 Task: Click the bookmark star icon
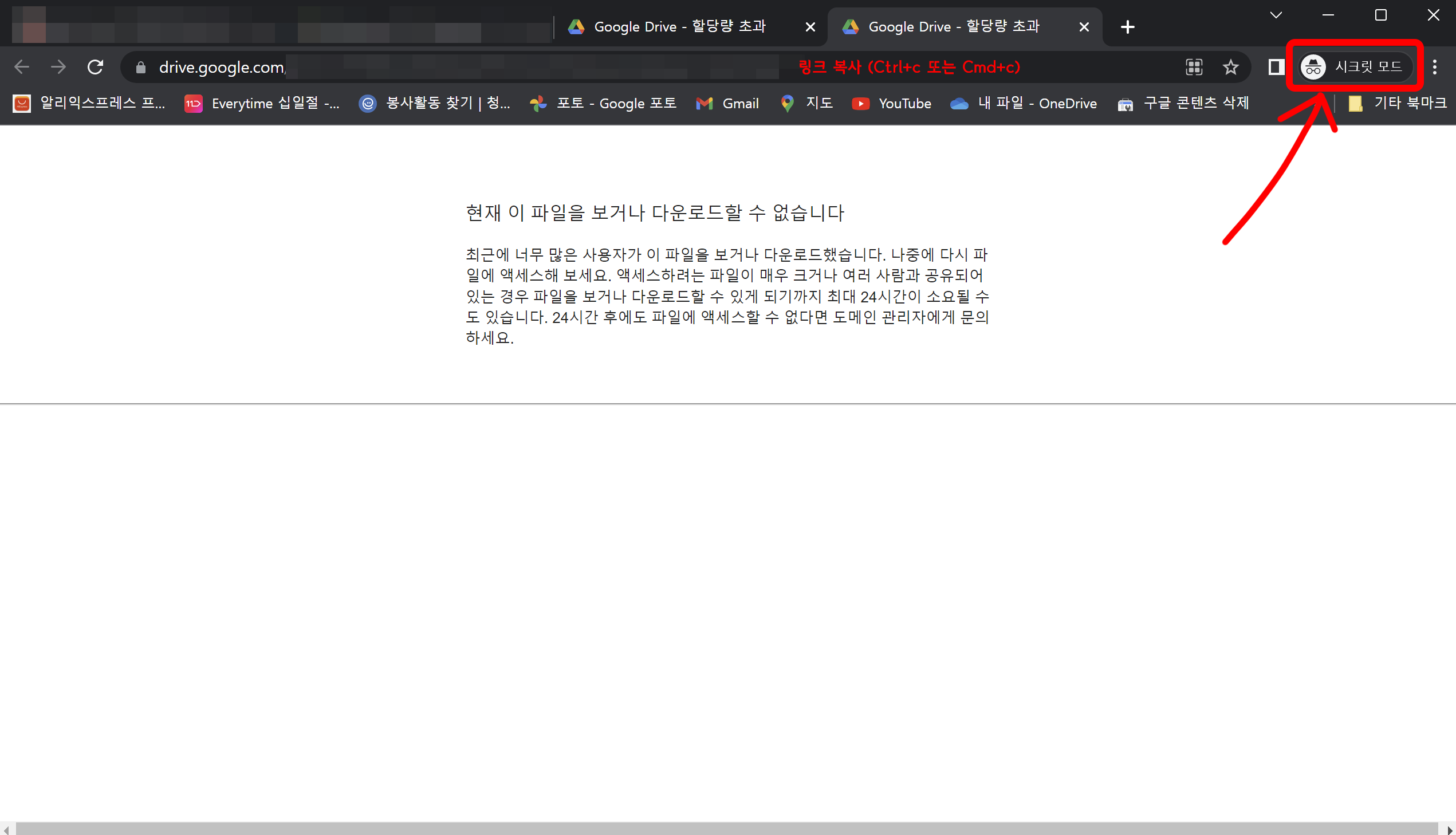point(1230,67)
